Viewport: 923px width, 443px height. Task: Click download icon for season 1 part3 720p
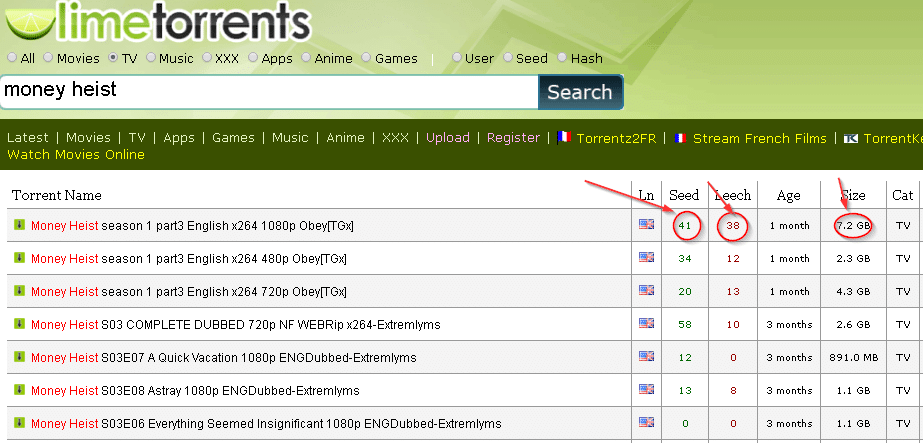point(19,291)
